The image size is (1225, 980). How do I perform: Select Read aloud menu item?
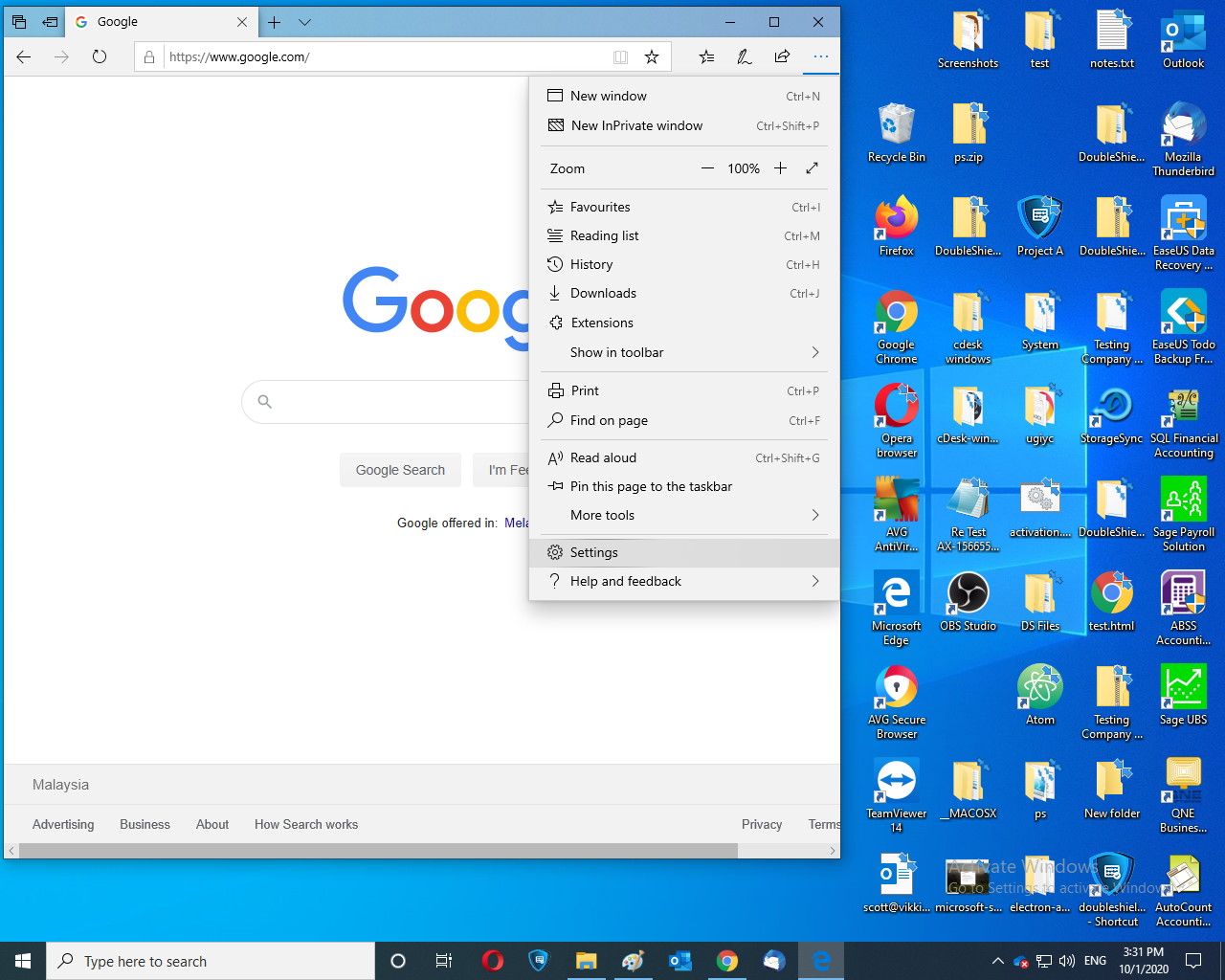point(684,457)
